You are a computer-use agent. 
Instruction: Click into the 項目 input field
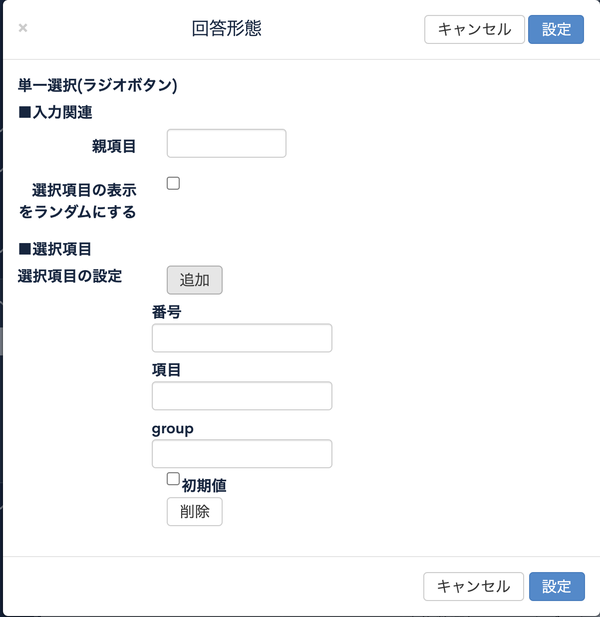tap(242, 395)
